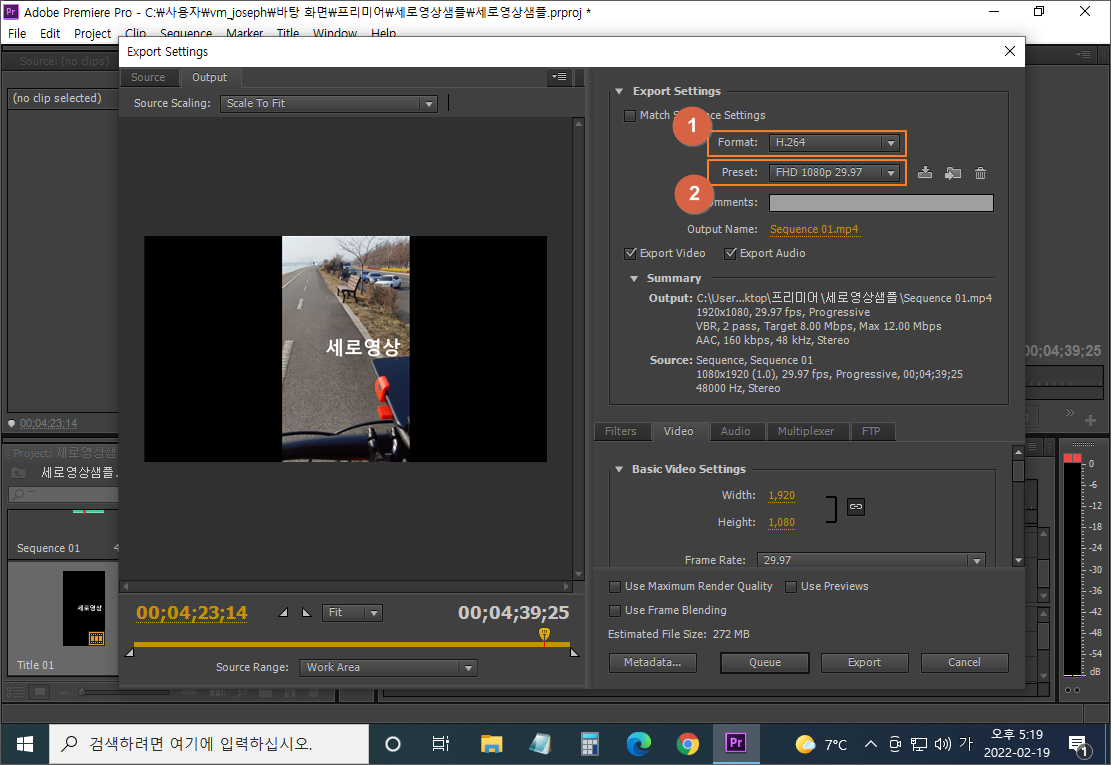
Task: Collapse the Basic Video Settings section
Action: coord(619,469)
